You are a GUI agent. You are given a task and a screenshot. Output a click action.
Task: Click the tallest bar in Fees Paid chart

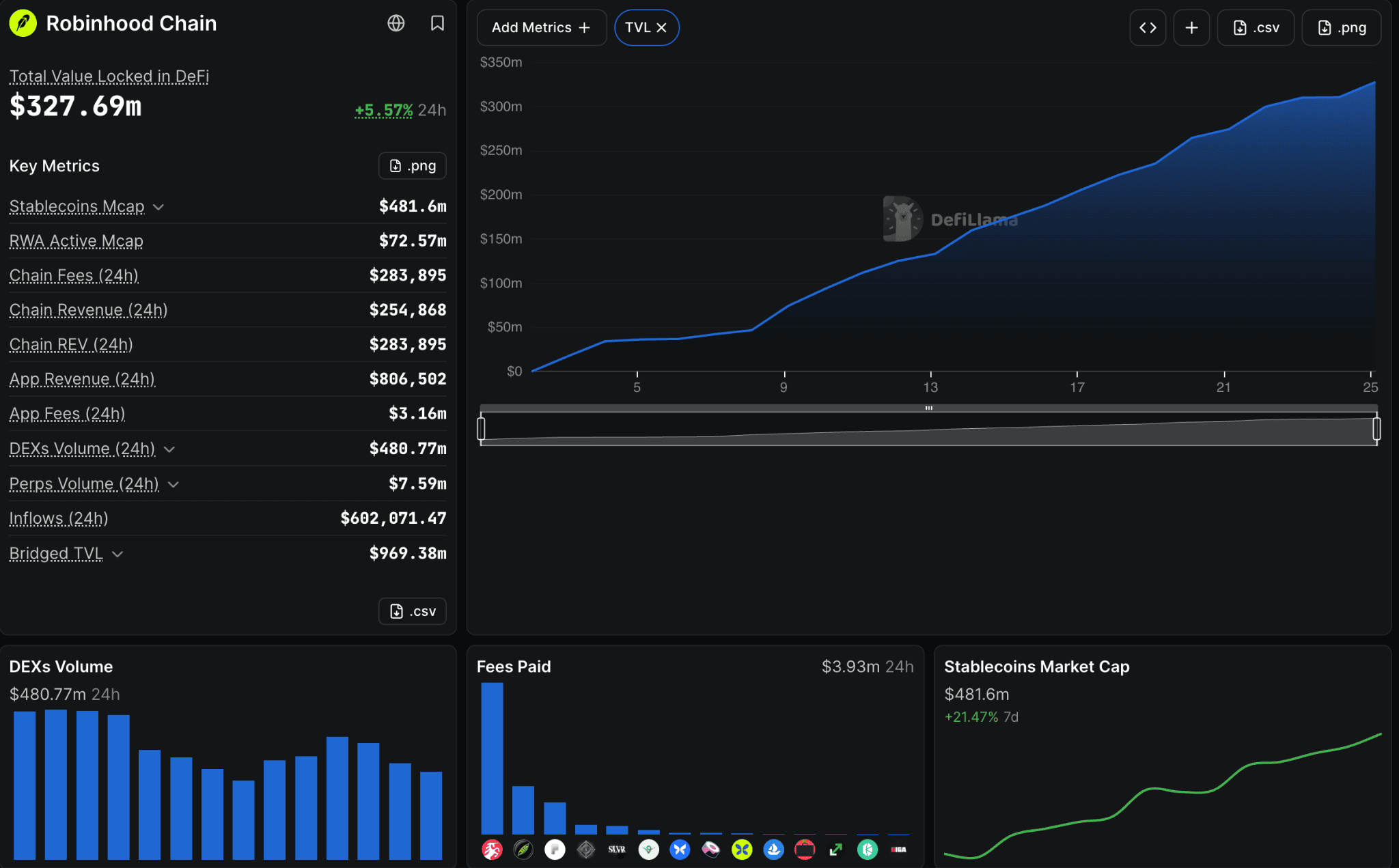point(492,758)
